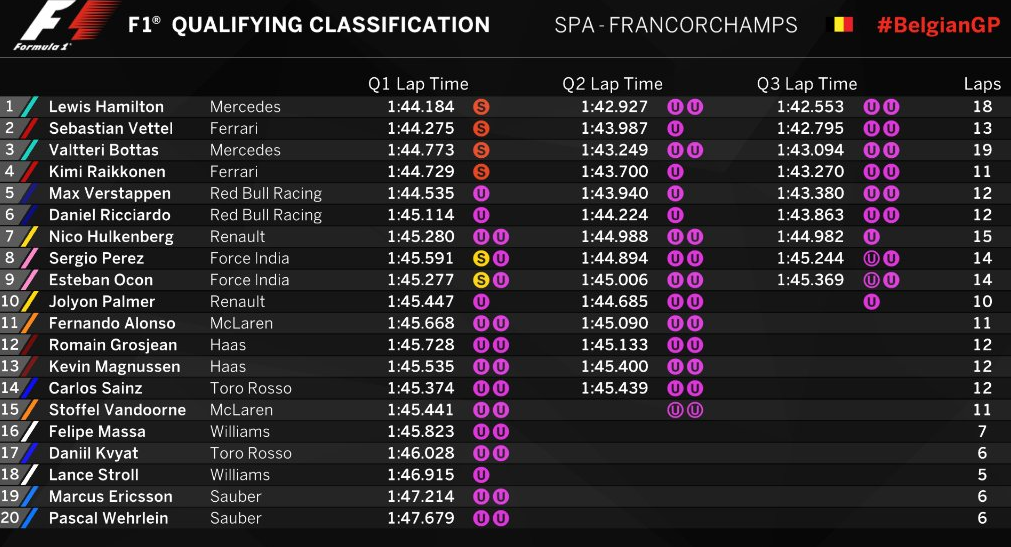The image size is (1011, 547).
Task: Click Hamilton's Q3 time 1:42.553
Action: (x=810, y=106)
